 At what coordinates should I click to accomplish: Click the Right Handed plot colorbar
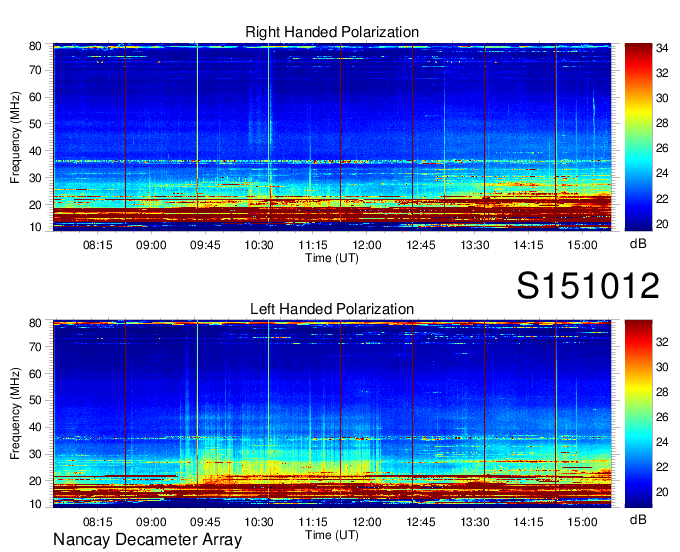pos(638,137)
